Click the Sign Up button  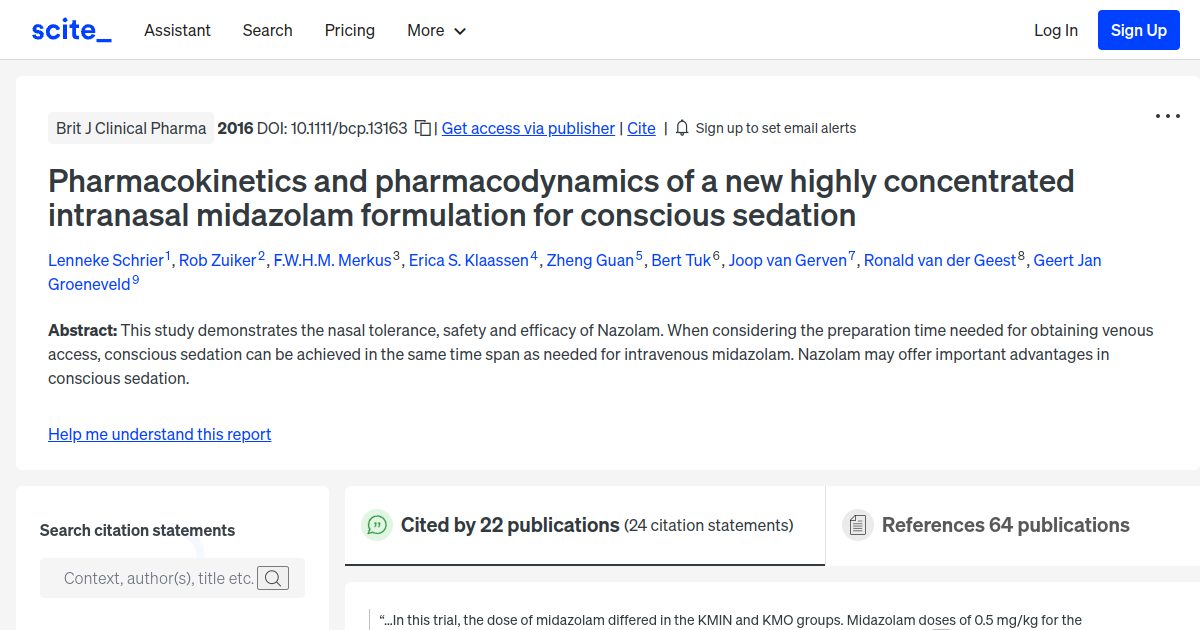(1138, 29)
